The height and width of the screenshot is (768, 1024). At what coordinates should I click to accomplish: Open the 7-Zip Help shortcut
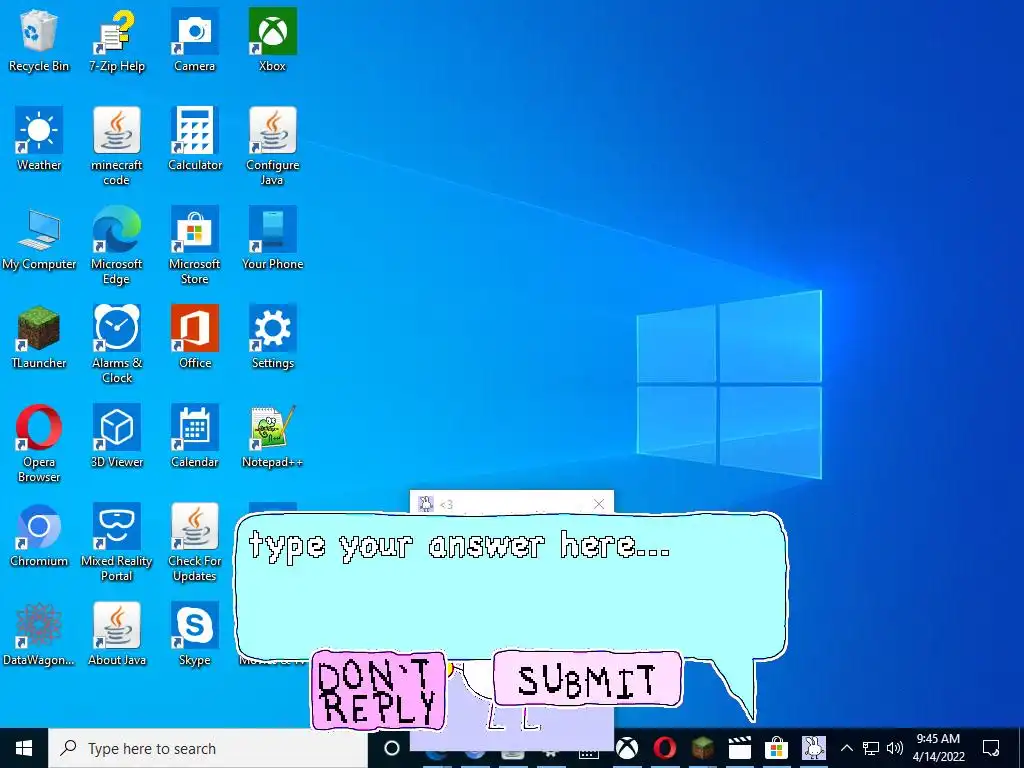point(117,40)
